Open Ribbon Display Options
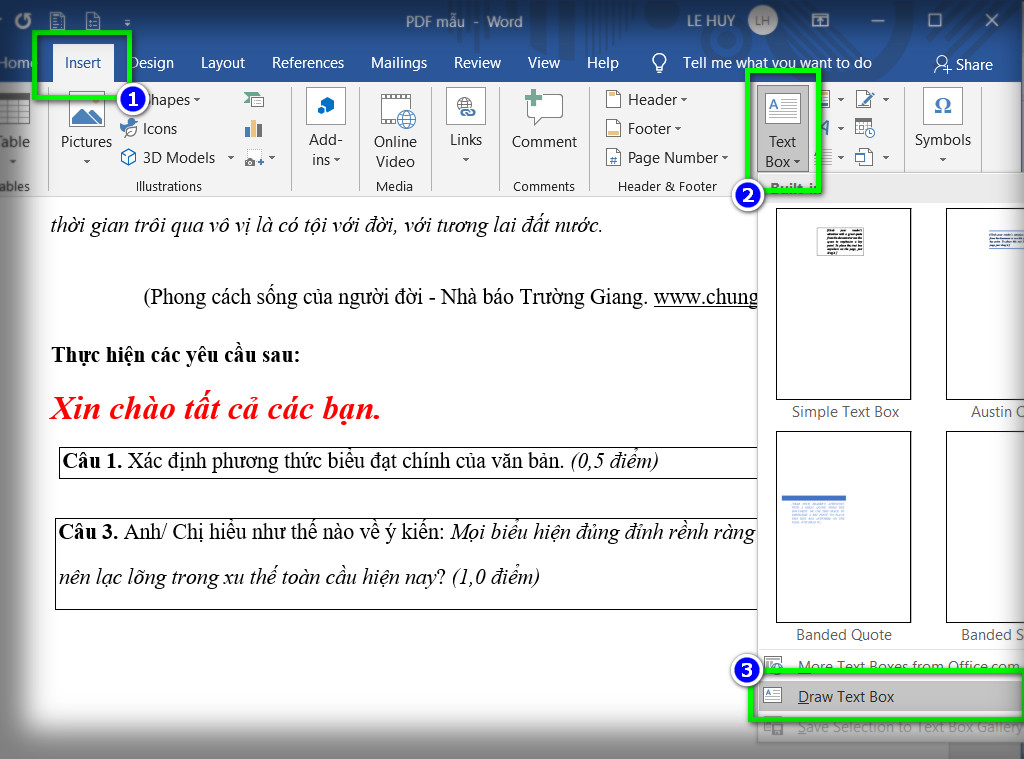 click(x=820, y=21)
